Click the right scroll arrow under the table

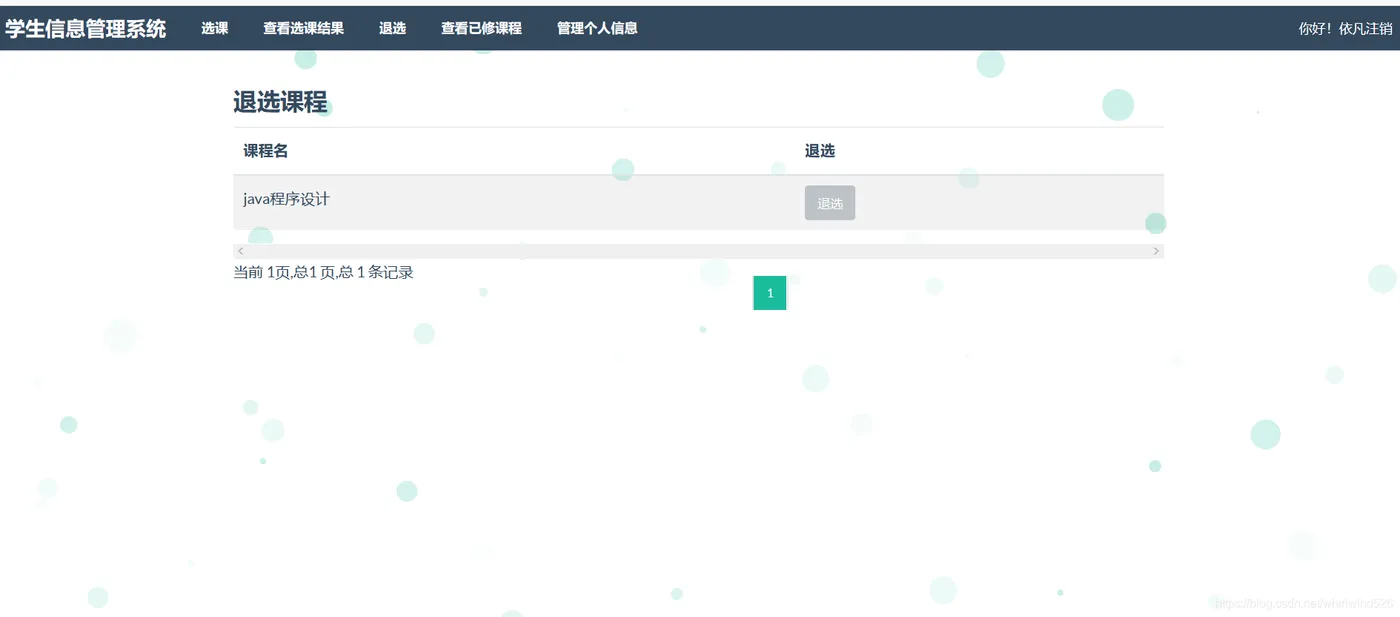click(x=1157, y=251)
